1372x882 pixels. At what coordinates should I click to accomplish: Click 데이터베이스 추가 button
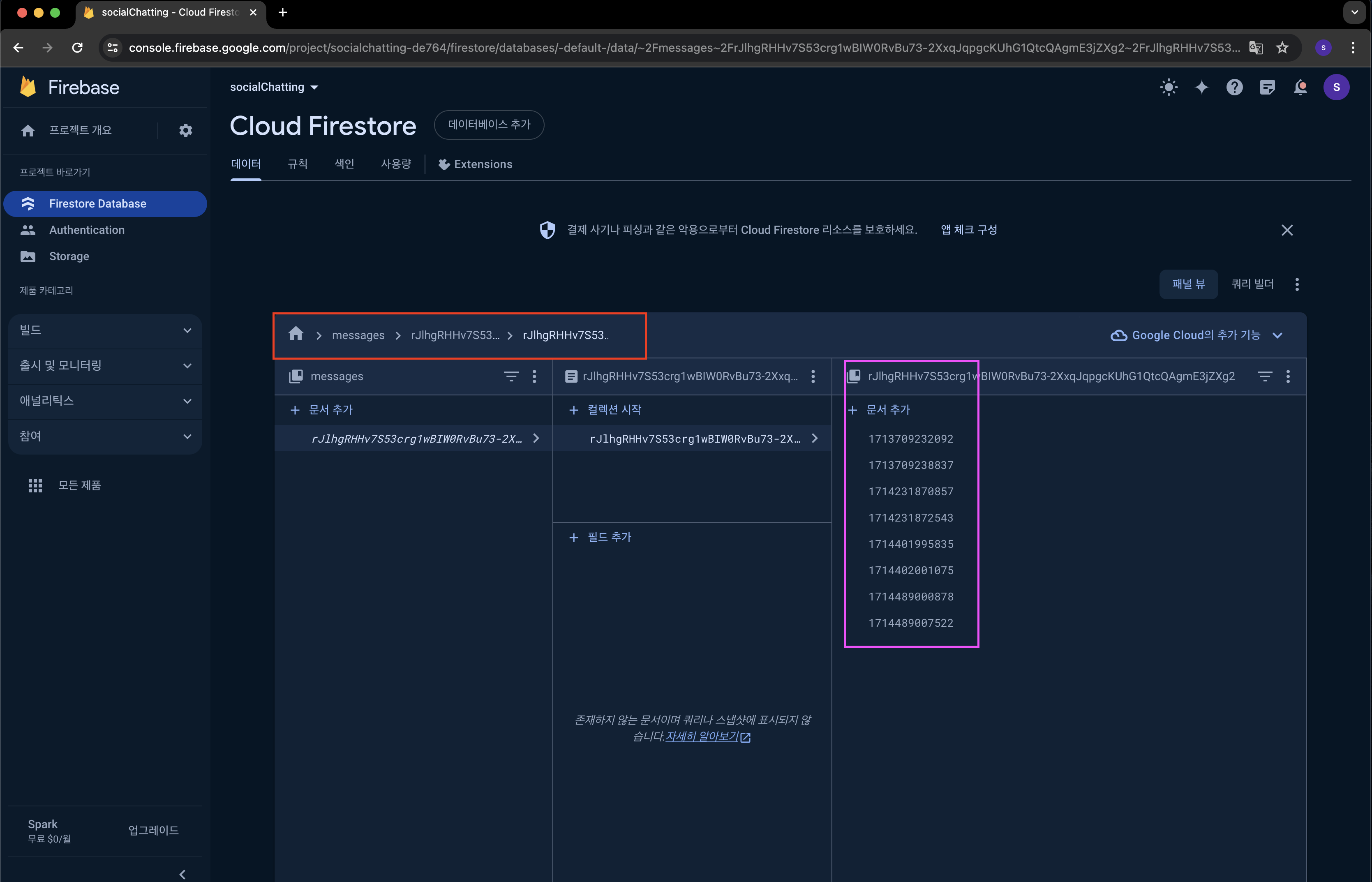(x=488, y=125)
